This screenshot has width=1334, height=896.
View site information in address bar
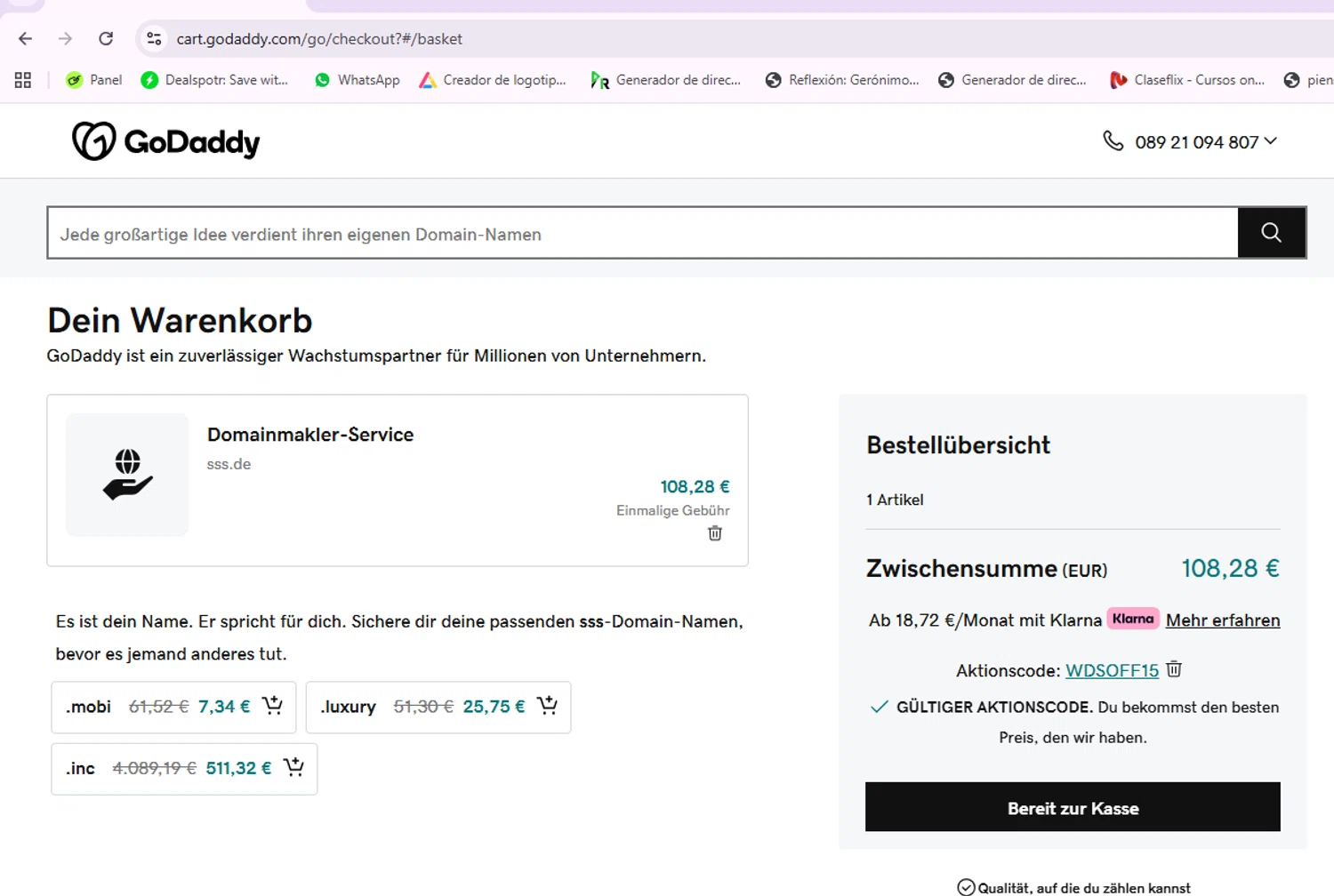click(154, 38)
